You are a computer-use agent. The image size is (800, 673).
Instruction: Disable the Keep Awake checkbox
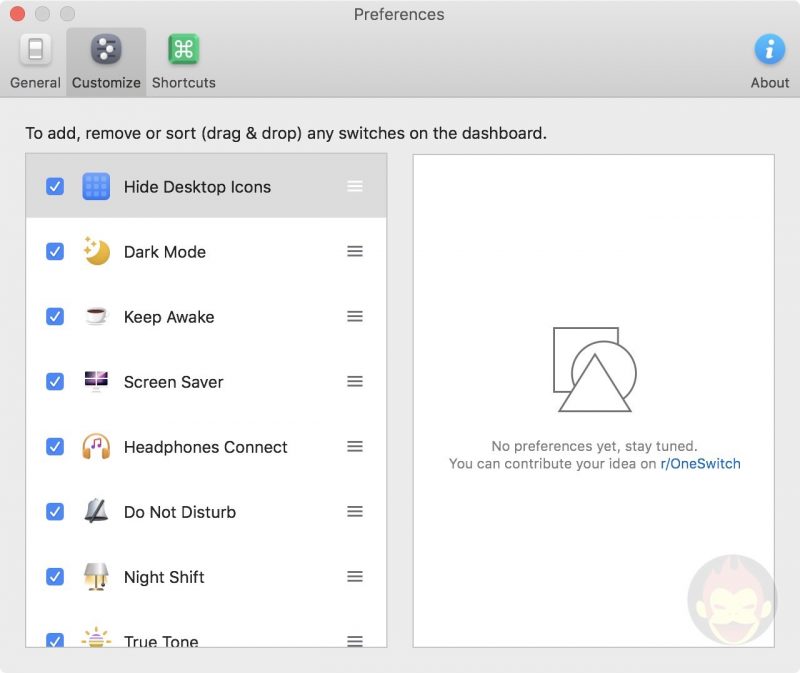[x=54, y=316]
